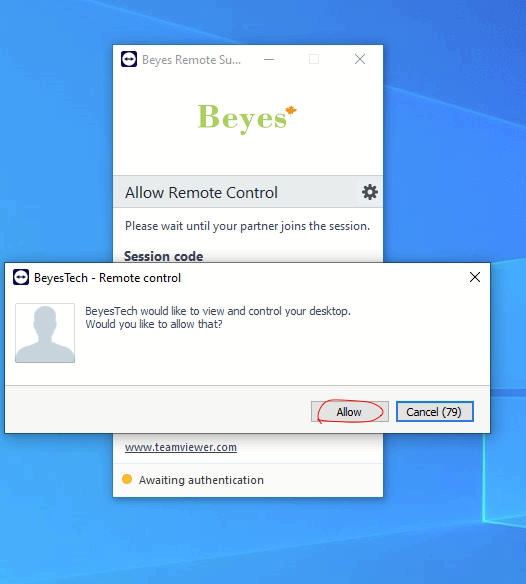Click the Allow Remote Control header
Screen dimensions: 526x584
click(201, 193)
